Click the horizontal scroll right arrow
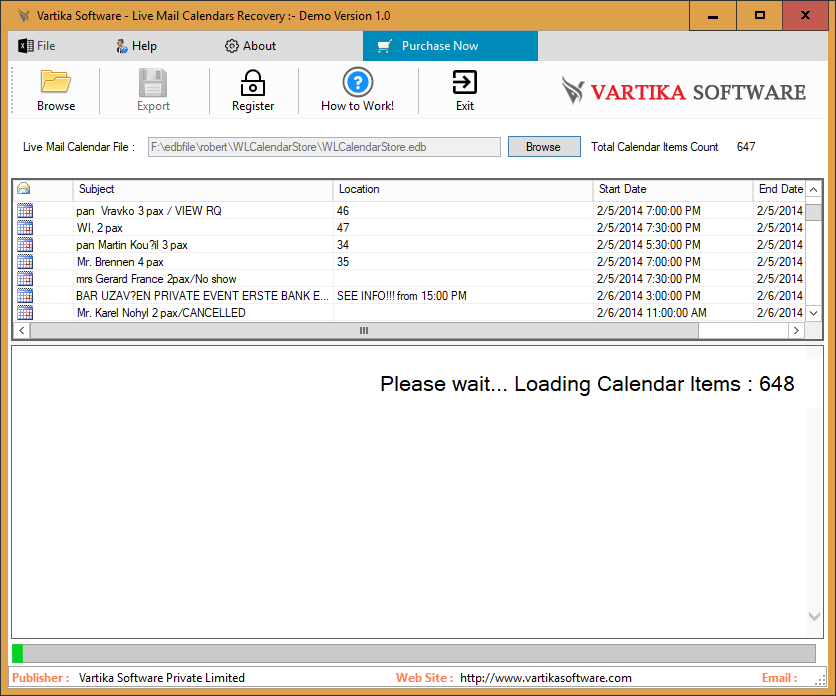This screenshot has width=836, height=696. coord(796,330)
